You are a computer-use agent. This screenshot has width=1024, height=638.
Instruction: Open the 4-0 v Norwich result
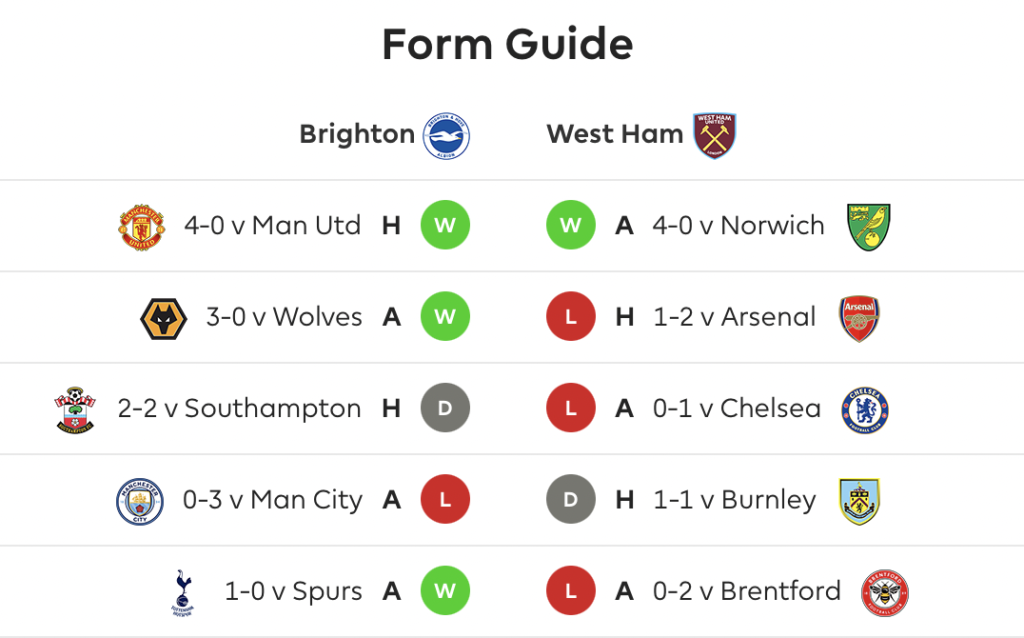point(739,225)
